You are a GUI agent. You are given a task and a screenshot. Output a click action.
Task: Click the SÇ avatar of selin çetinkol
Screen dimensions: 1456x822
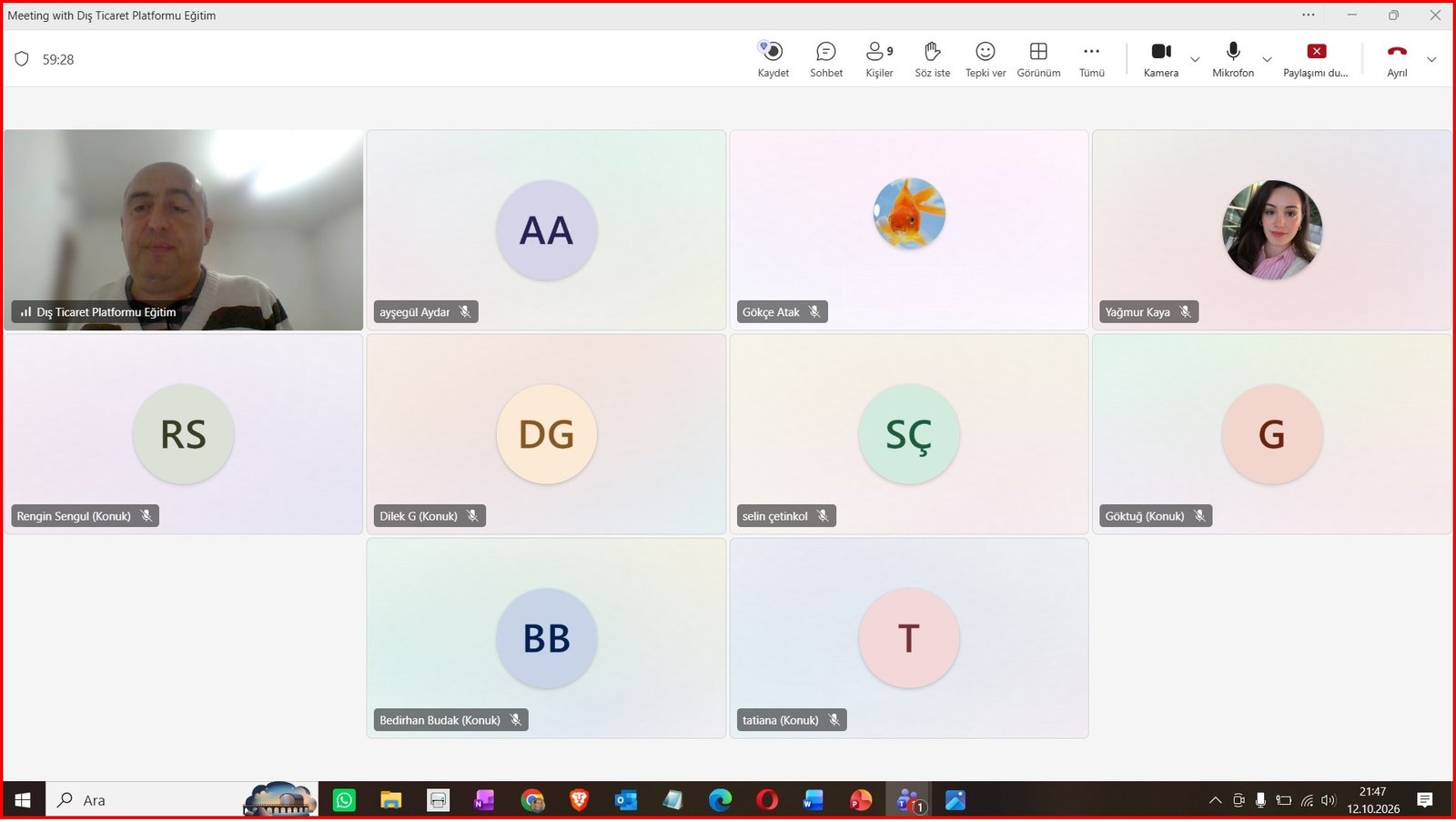click(x=909, y=433)
